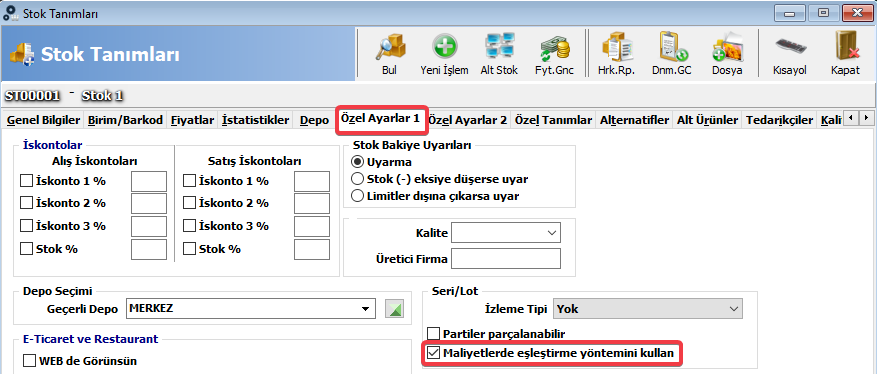Open the Bul search icon
This screenshot has width=877, height=374.
(x=389, y=48)
